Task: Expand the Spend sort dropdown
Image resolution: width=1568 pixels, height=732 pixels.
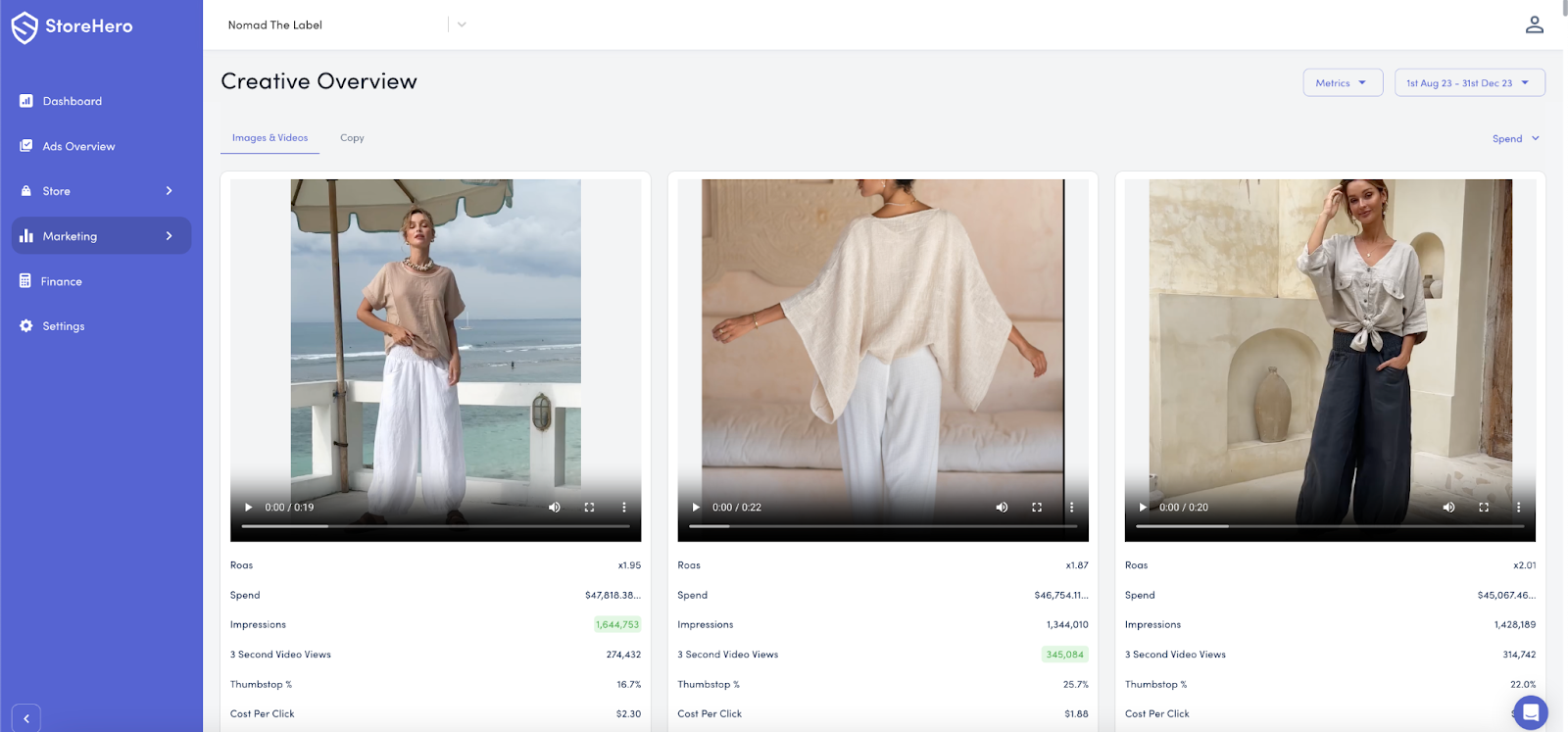Action: tap(1515, 139)
